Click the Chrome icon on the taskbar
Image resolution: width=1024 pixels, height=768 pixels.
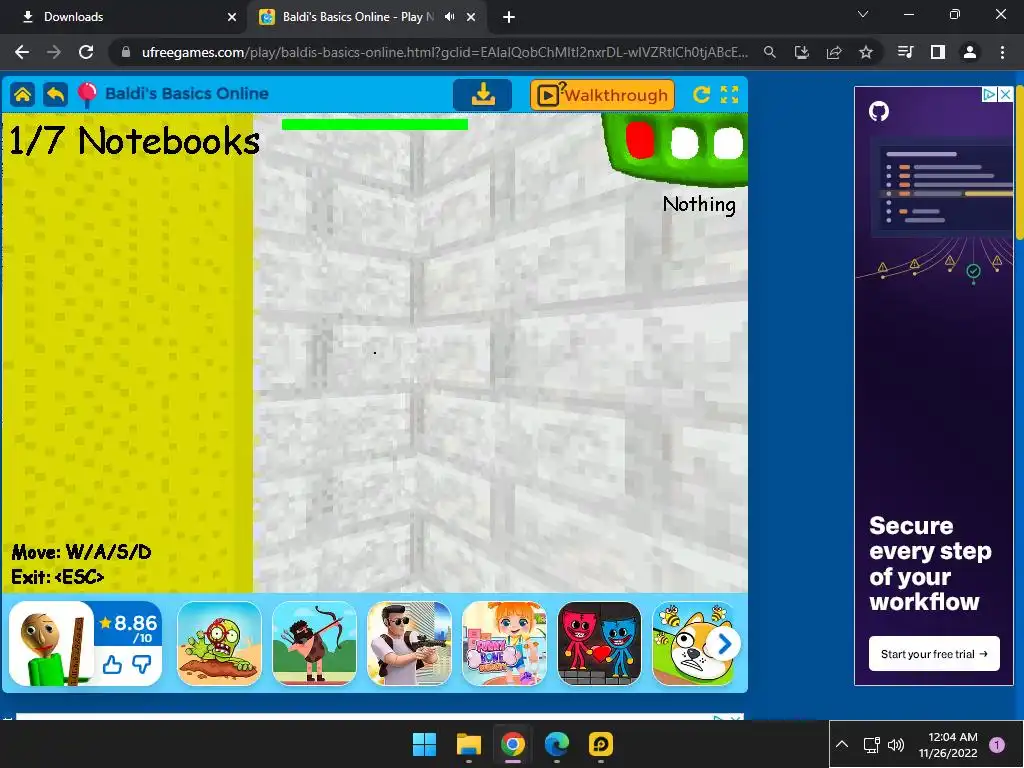coord(513,744)
